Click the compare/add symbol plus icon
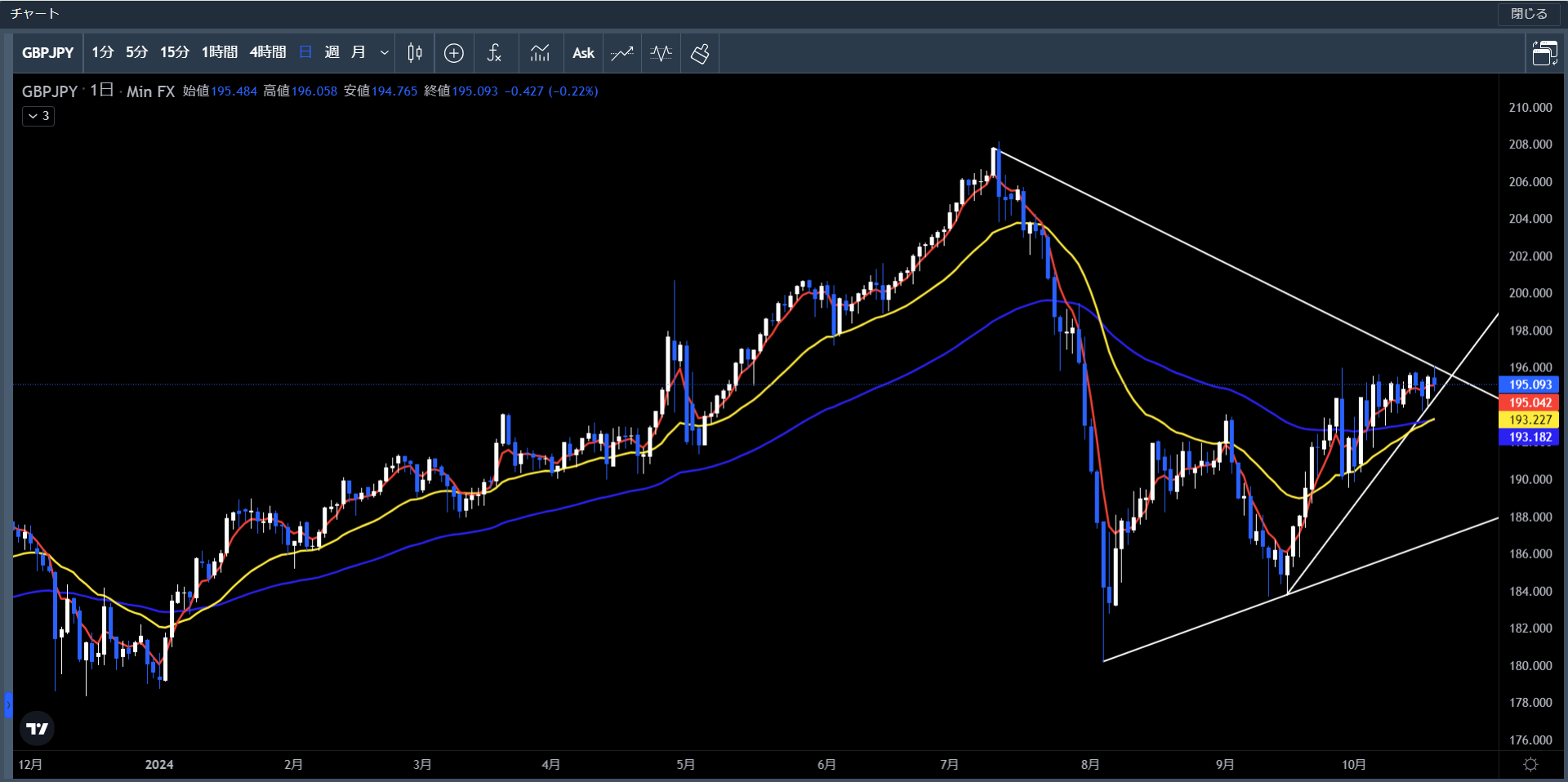Screen dimensions: 1568x782 [454, 53]
